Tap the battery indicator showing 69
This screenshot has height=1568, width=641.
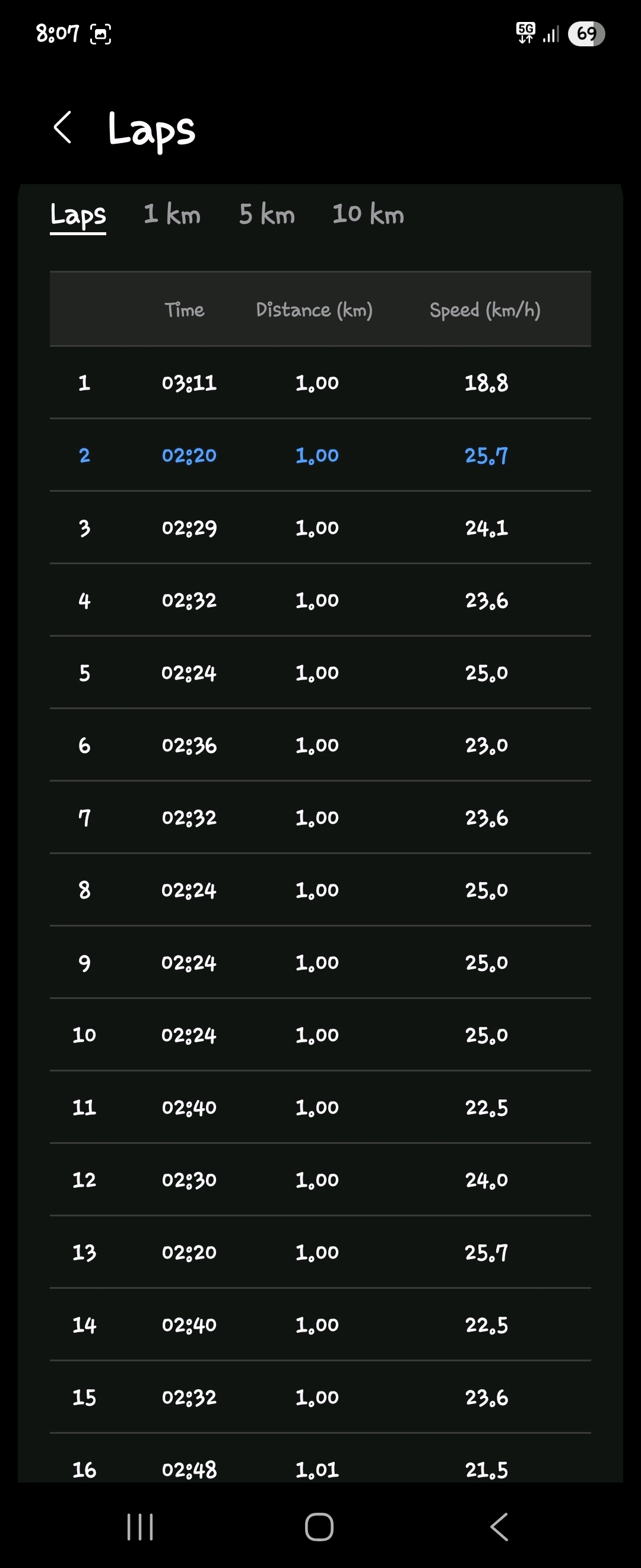pyautogui.click(x=586, y=33)
